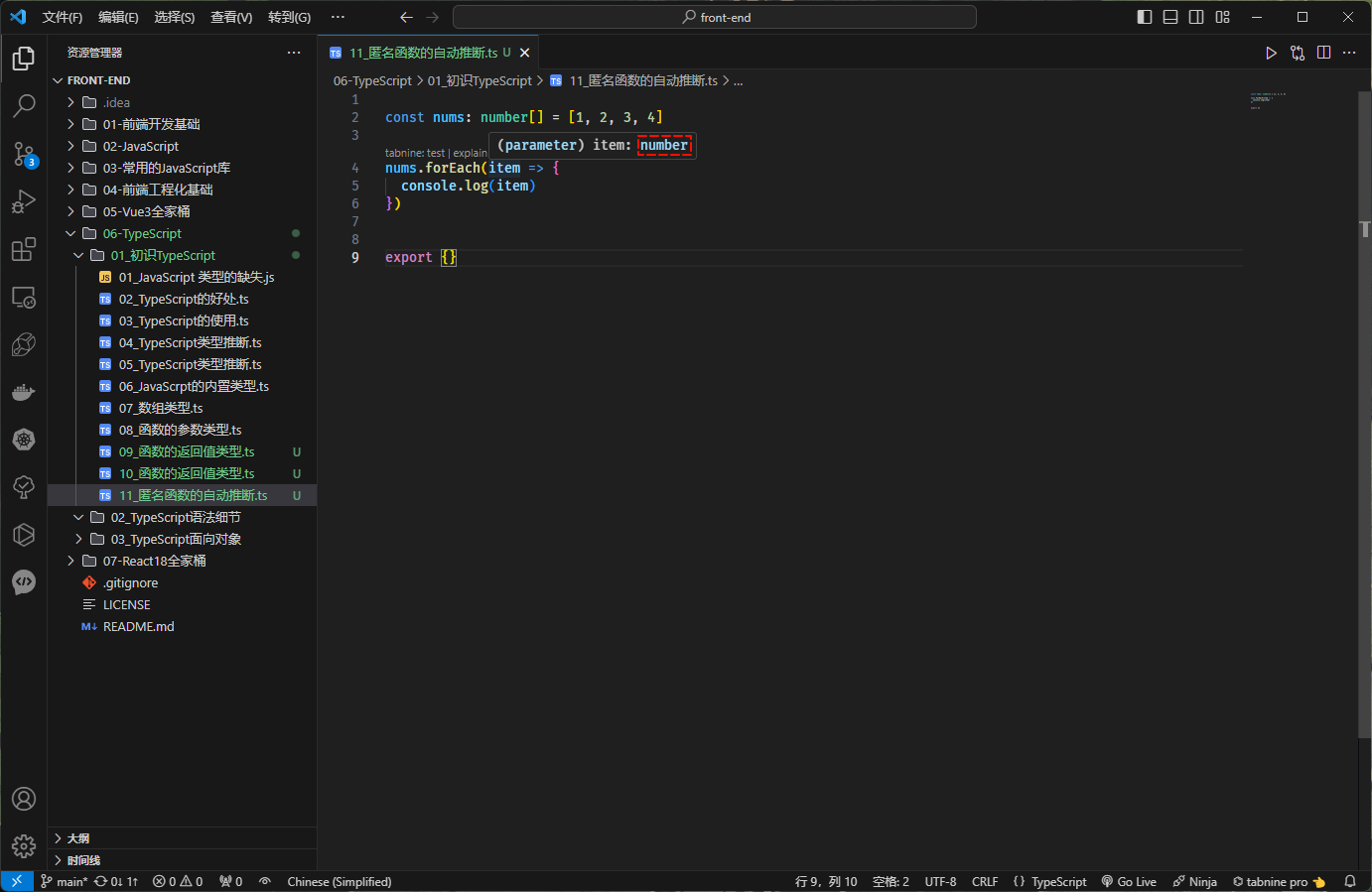1372x892 pixels.
Task: Collapse the 06-TypeScript folder
Action: [142, 233]
